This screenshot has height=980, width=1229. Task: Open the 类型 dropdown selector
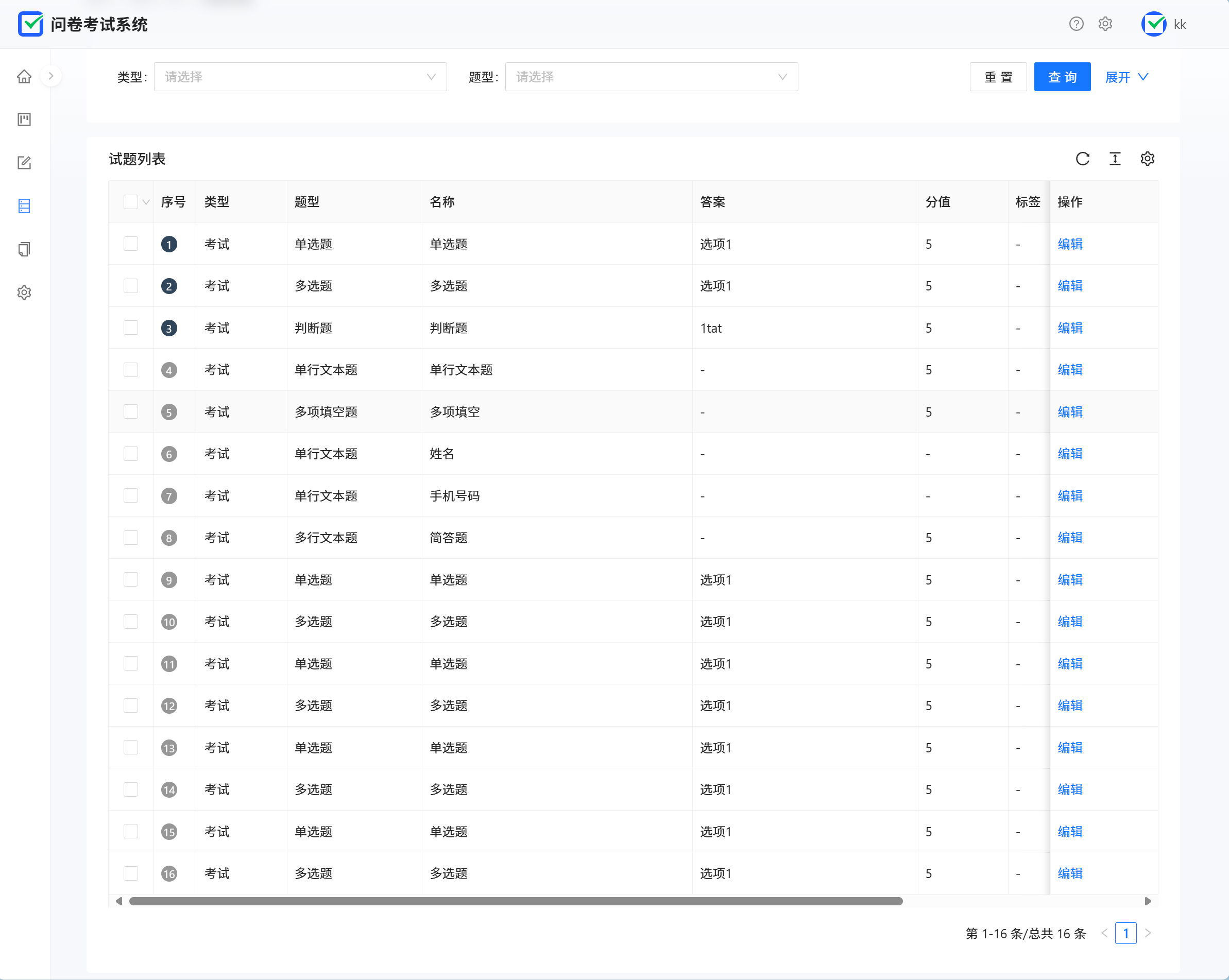tap(300, 77)
